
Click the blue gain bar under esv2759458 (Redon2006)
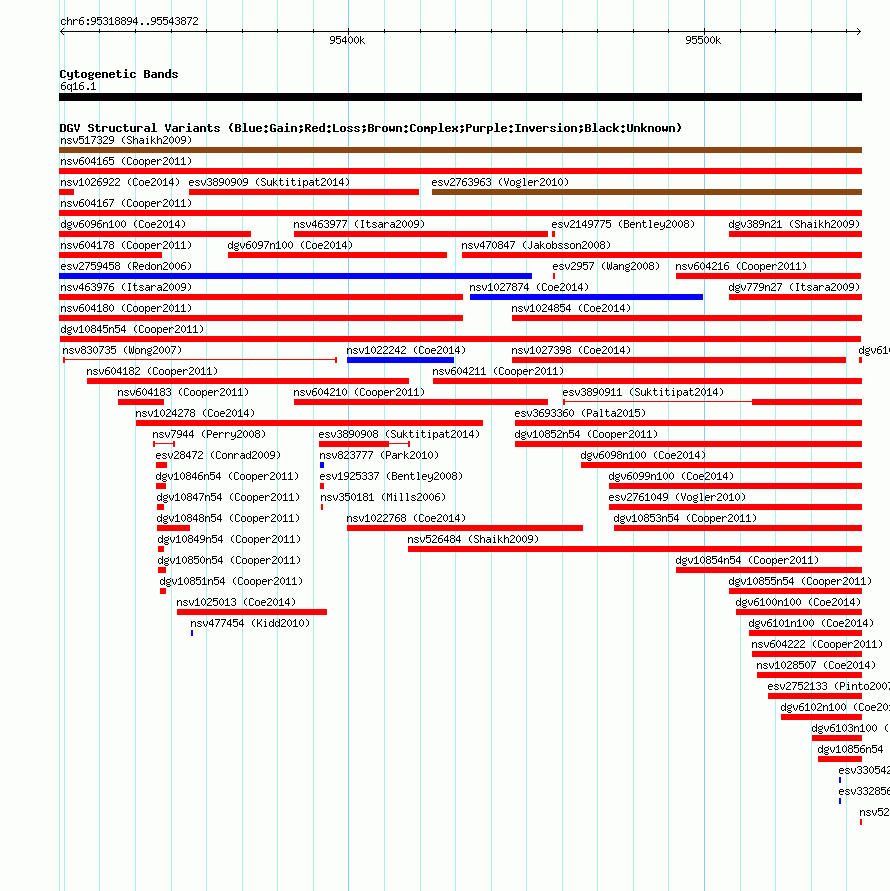(x=296, y=276)
